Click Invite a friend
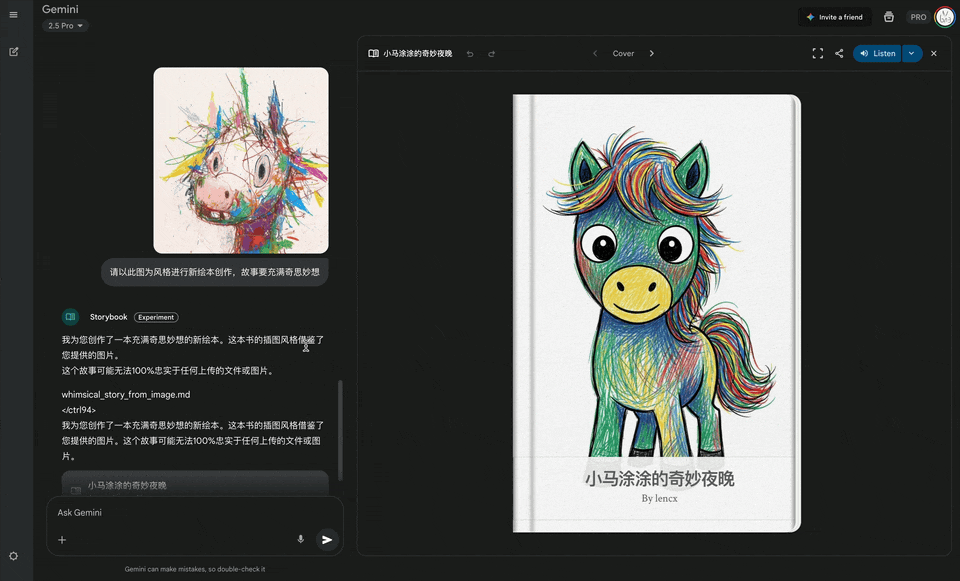Screen dimensions: 960x581 (834, 17)
